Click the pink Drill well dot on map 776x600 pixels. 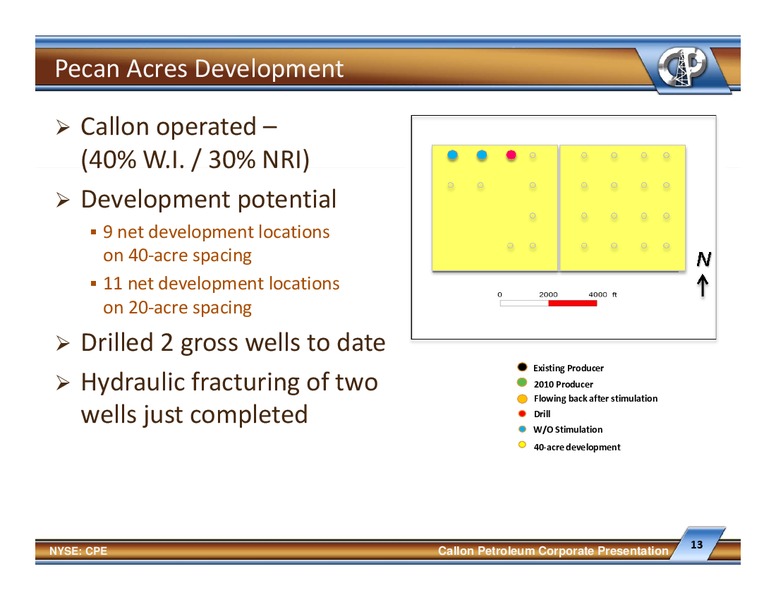(511, 155)
